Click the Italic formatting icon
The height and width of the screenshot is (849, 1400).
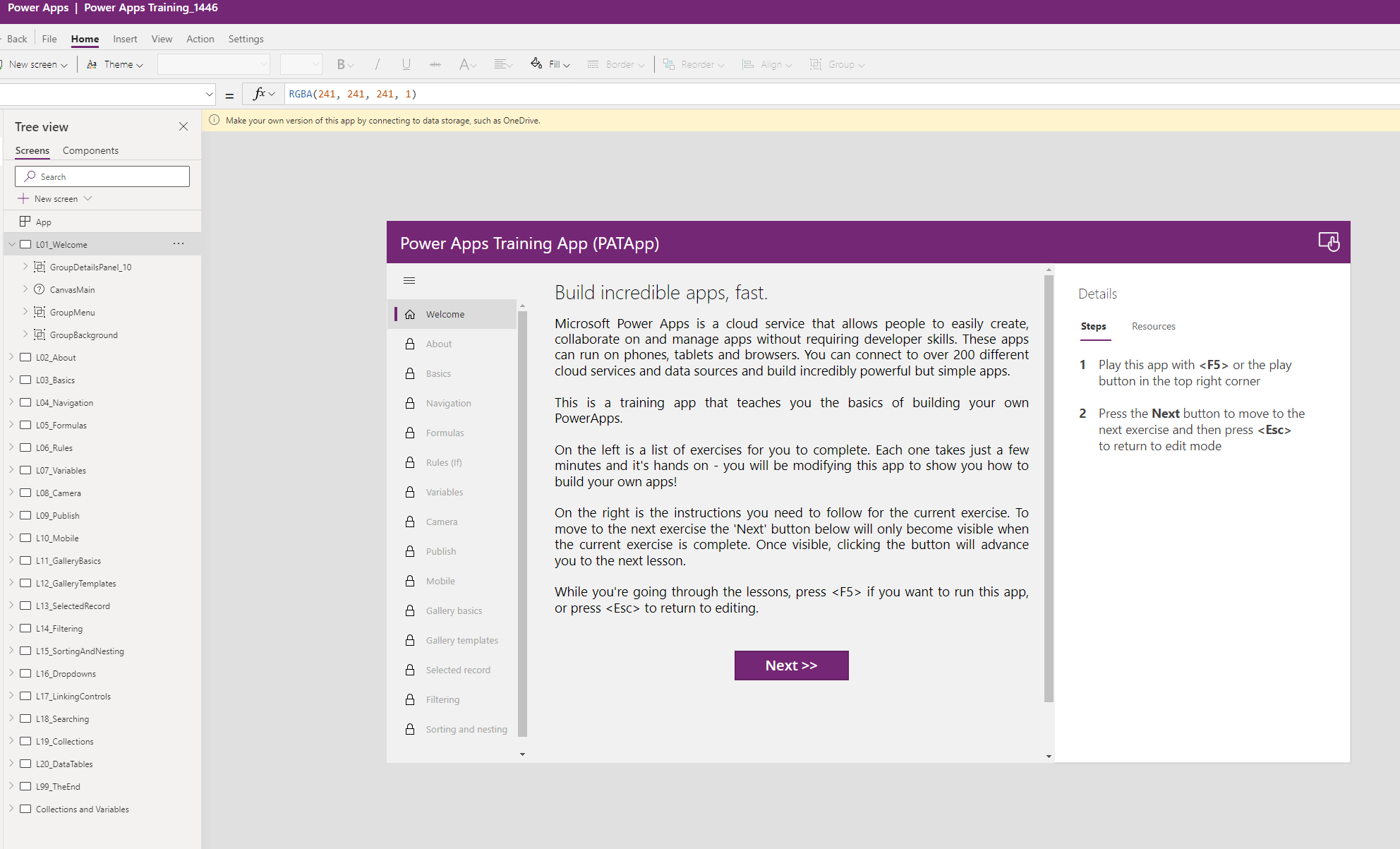(x=378, y=64)
